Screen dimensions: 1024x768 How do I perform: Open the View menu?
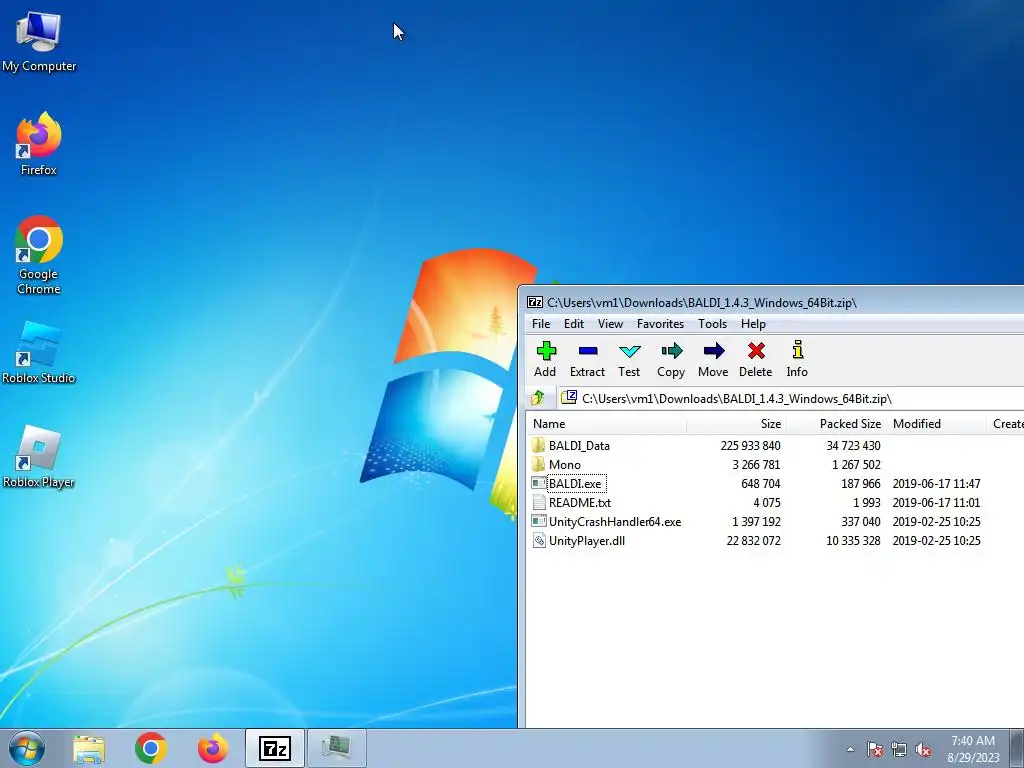[611, 324]
